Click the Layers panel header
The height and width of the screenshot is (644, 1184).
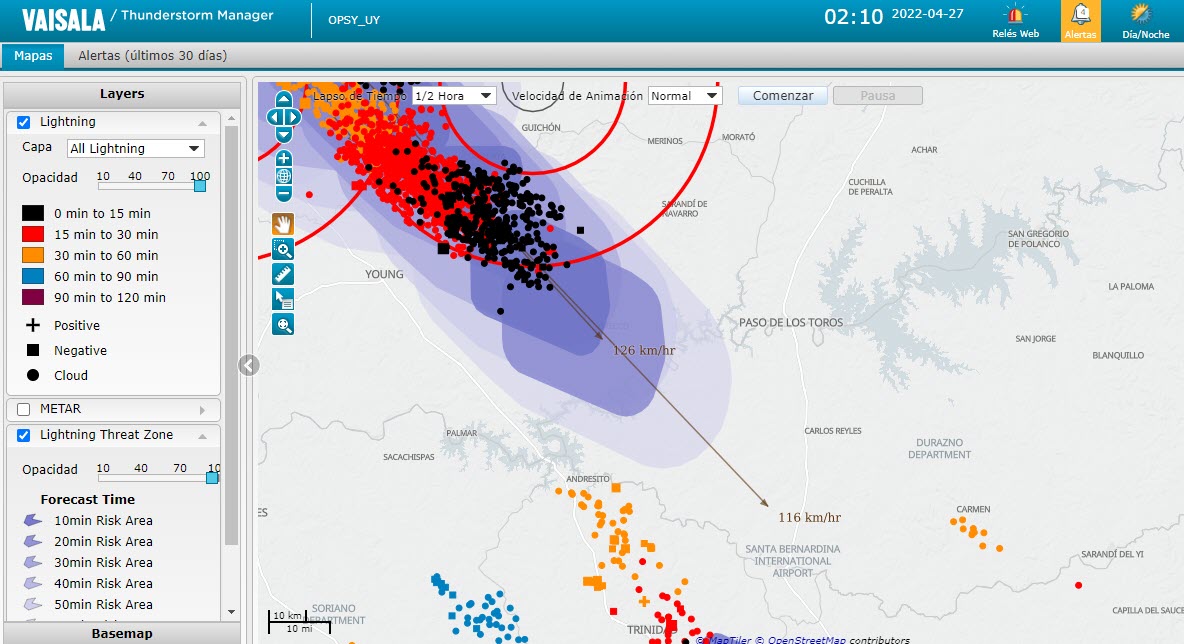[122, 94]
